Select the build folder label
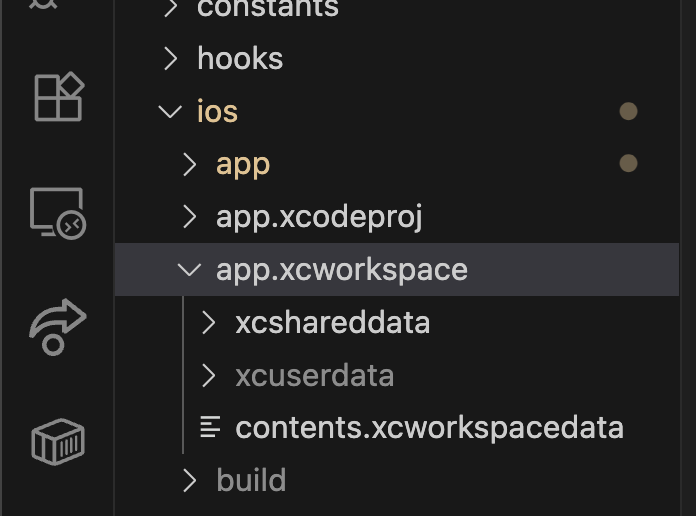 pyautogui.click(x=251, y=480)
